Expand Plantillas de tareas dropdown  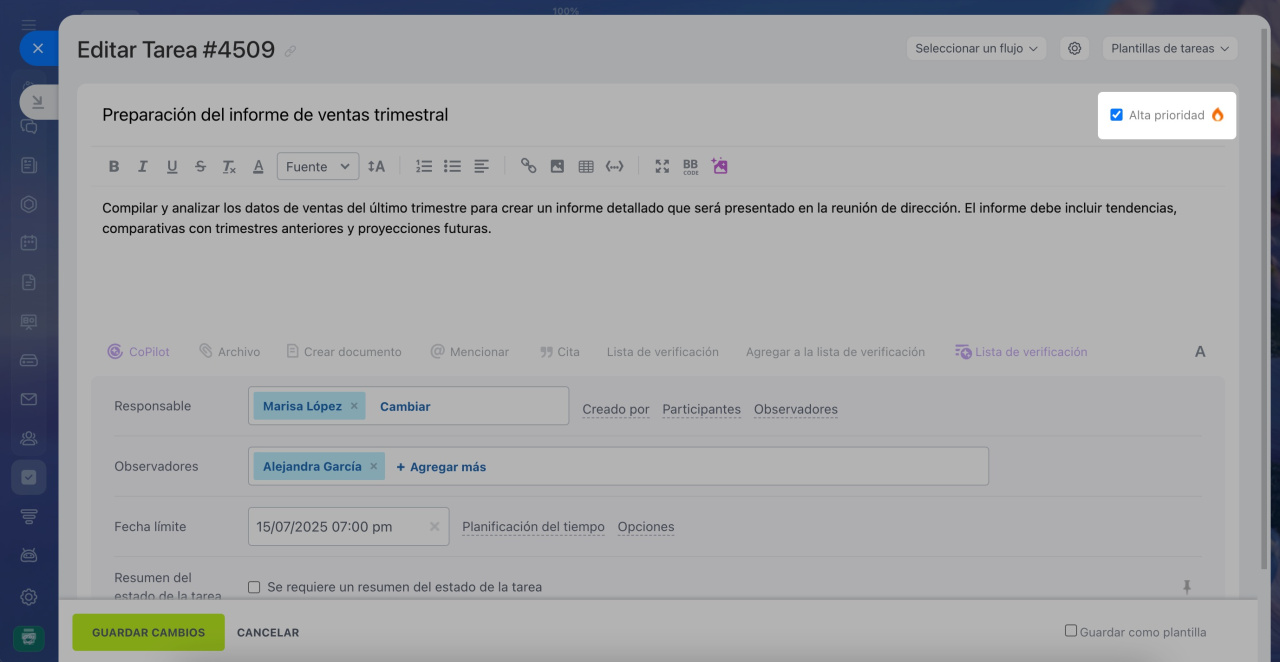click(1170, 48)
